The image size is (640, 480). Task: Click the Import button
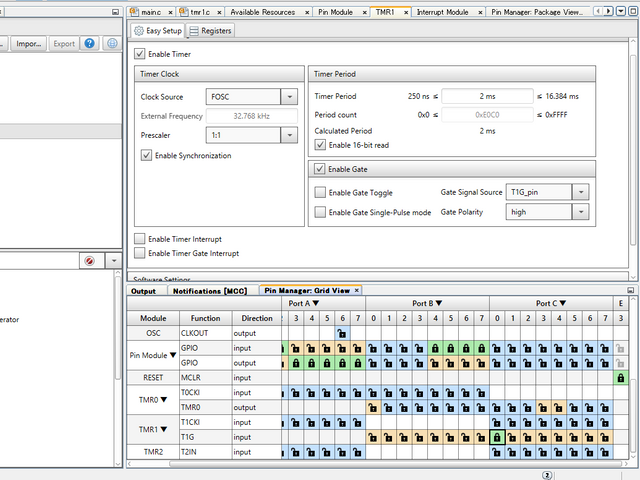tap(29, 44)
